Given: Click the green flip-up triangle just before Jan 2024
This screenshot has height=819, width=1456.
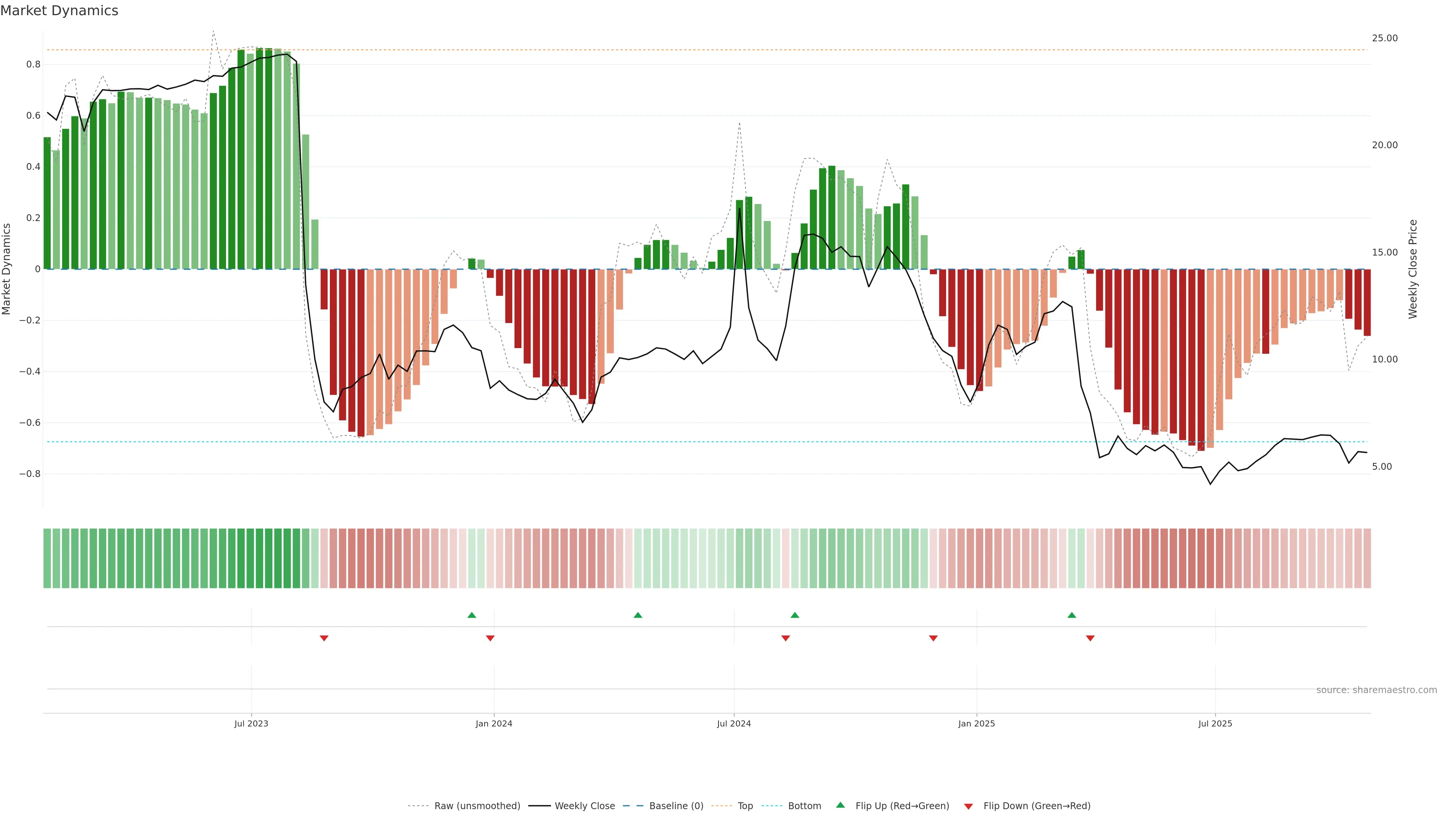Looking at the screenshot, I should 471,615.
